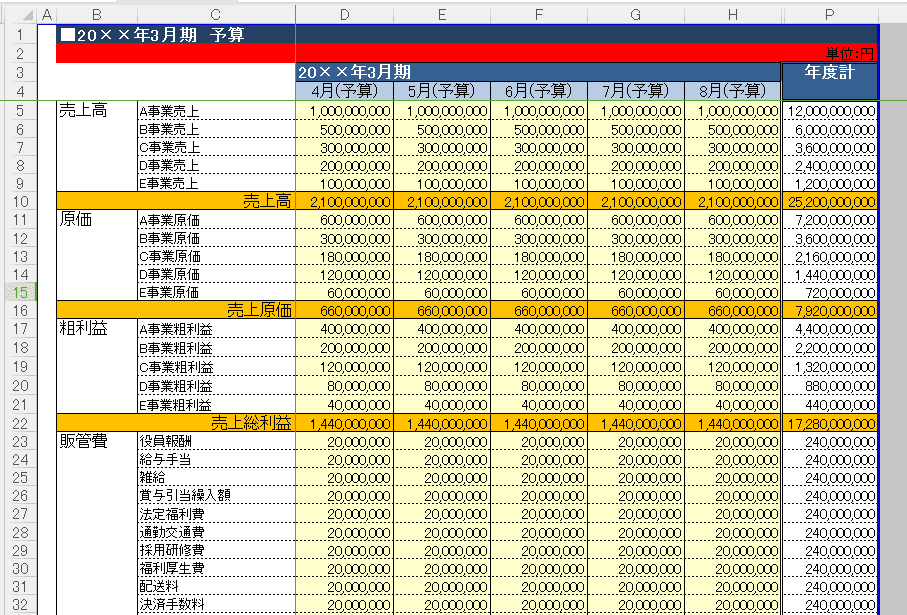Click the 25,200,000,000 annual total cell
Screen dimensions: 907x615
tap(829, 203)
